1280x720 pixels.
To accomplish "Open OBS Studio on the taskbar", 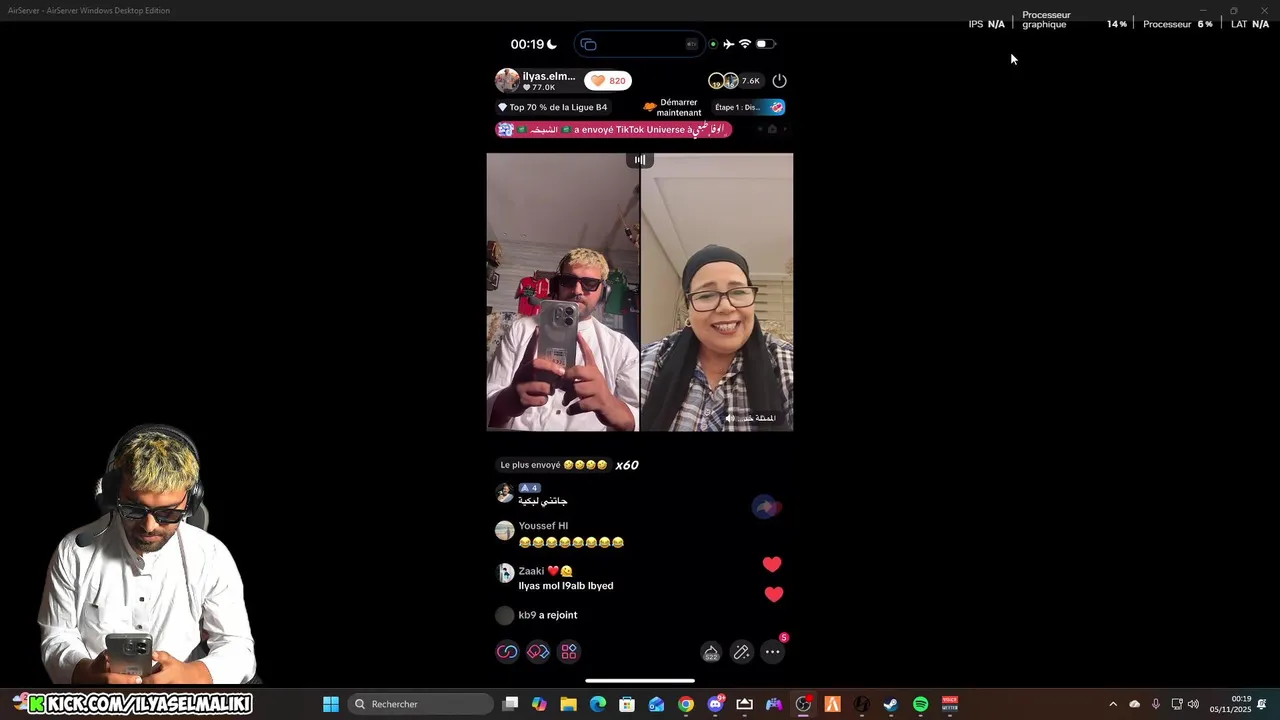I will 803,704.
